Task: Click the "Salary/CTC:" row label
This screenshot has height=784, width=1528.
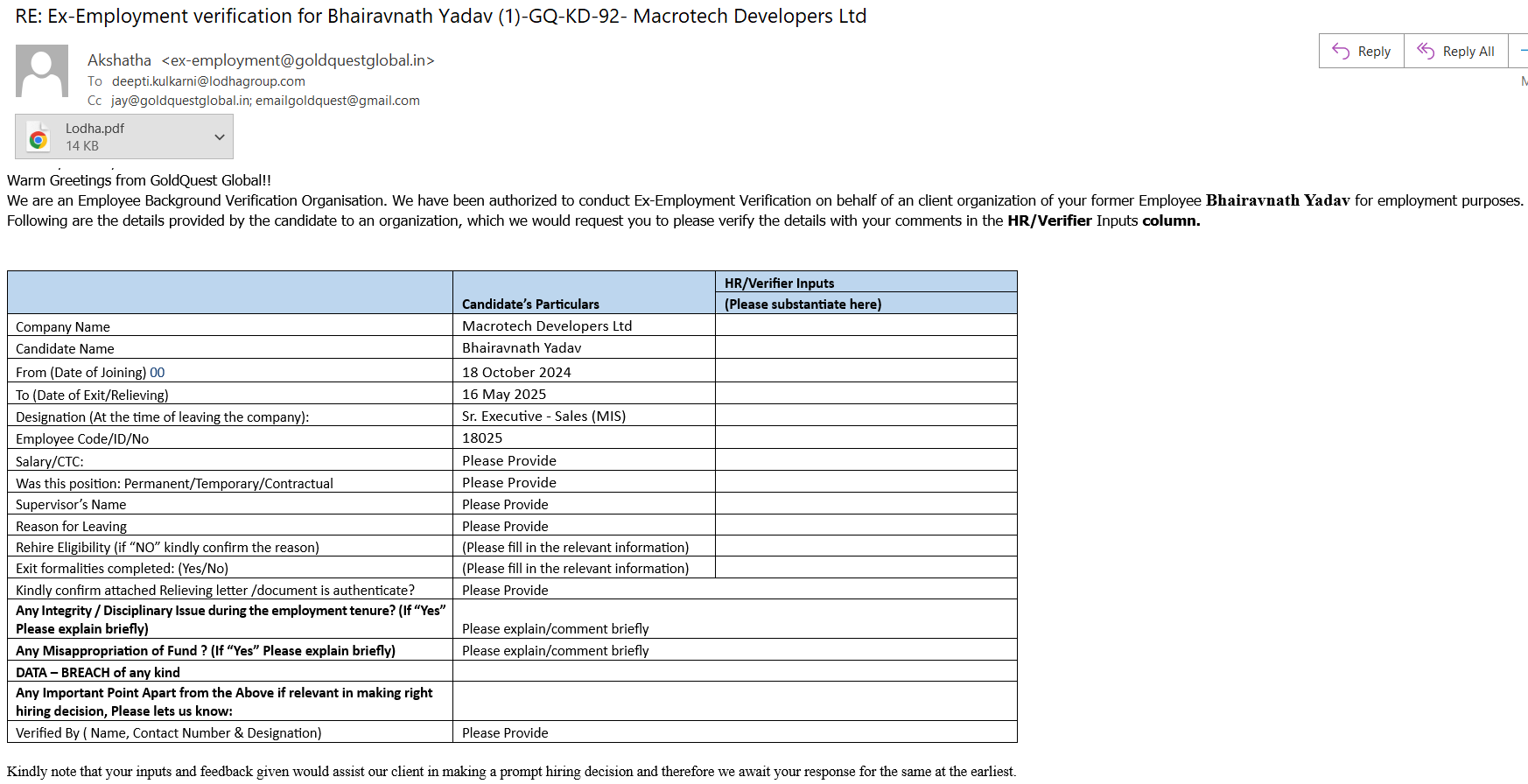Action: coord(50,461)
